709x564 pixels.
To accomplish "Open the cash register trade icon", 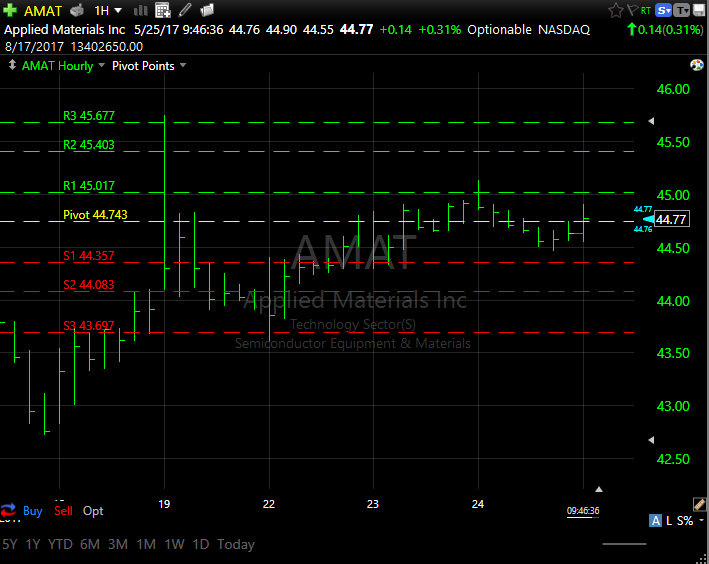I will coord(77,10).
